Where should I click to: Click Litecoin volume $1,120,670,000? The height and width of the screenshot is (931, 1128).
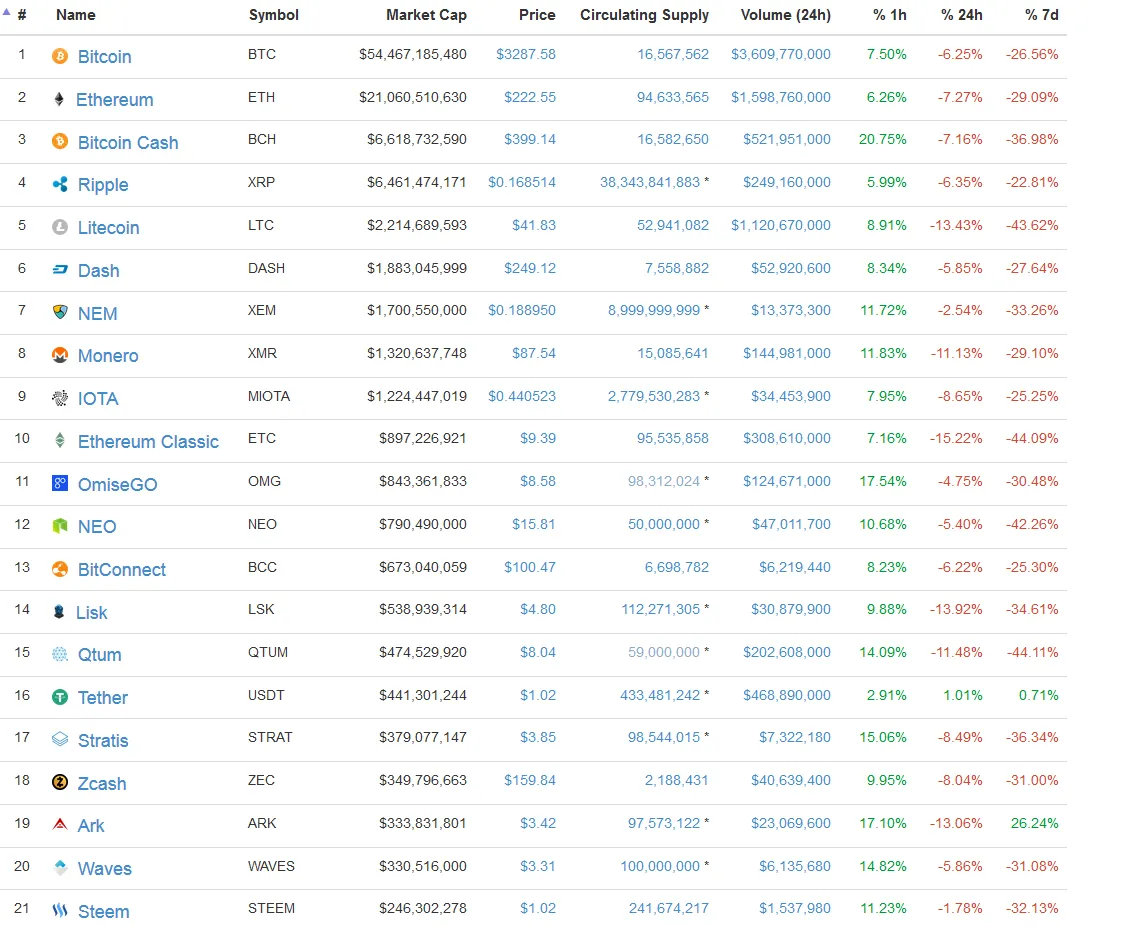pos(781,226)
